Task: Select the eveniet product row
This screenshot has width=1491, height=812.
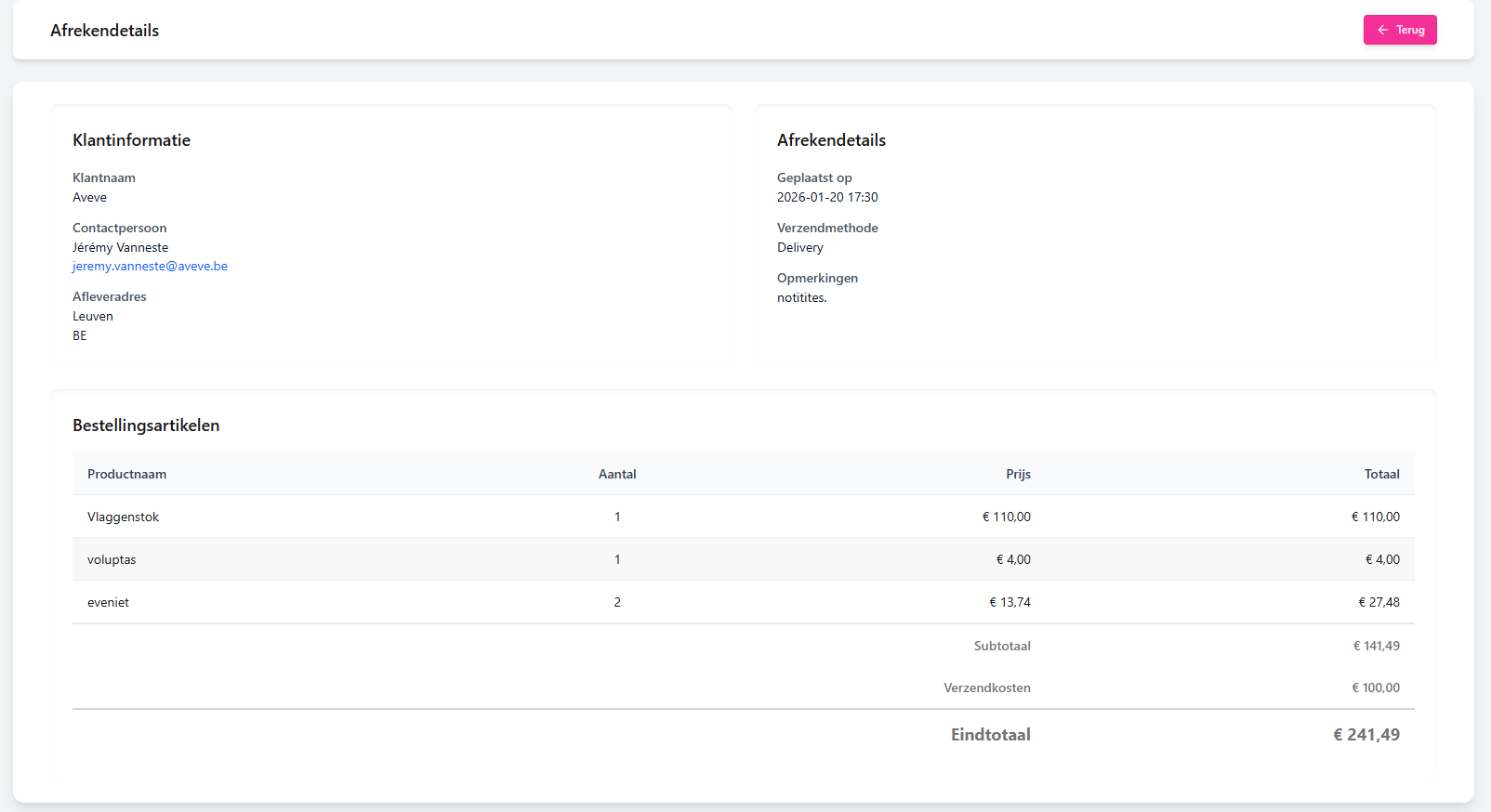Action: 108,602
